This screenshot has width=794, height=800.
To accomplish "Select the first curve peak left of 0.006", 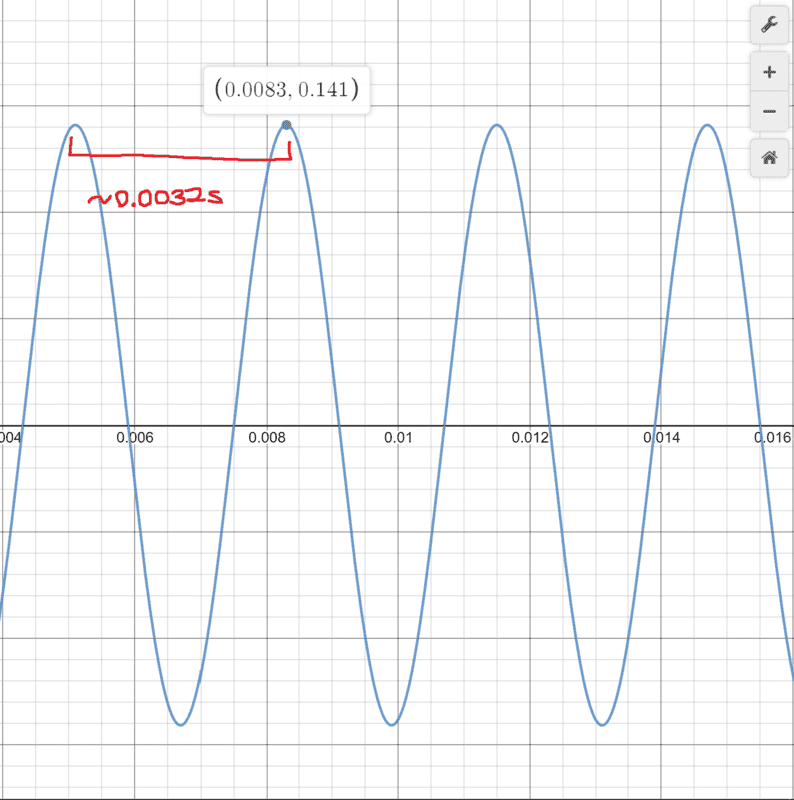I will pyautogui.click(x=75, y=126).
